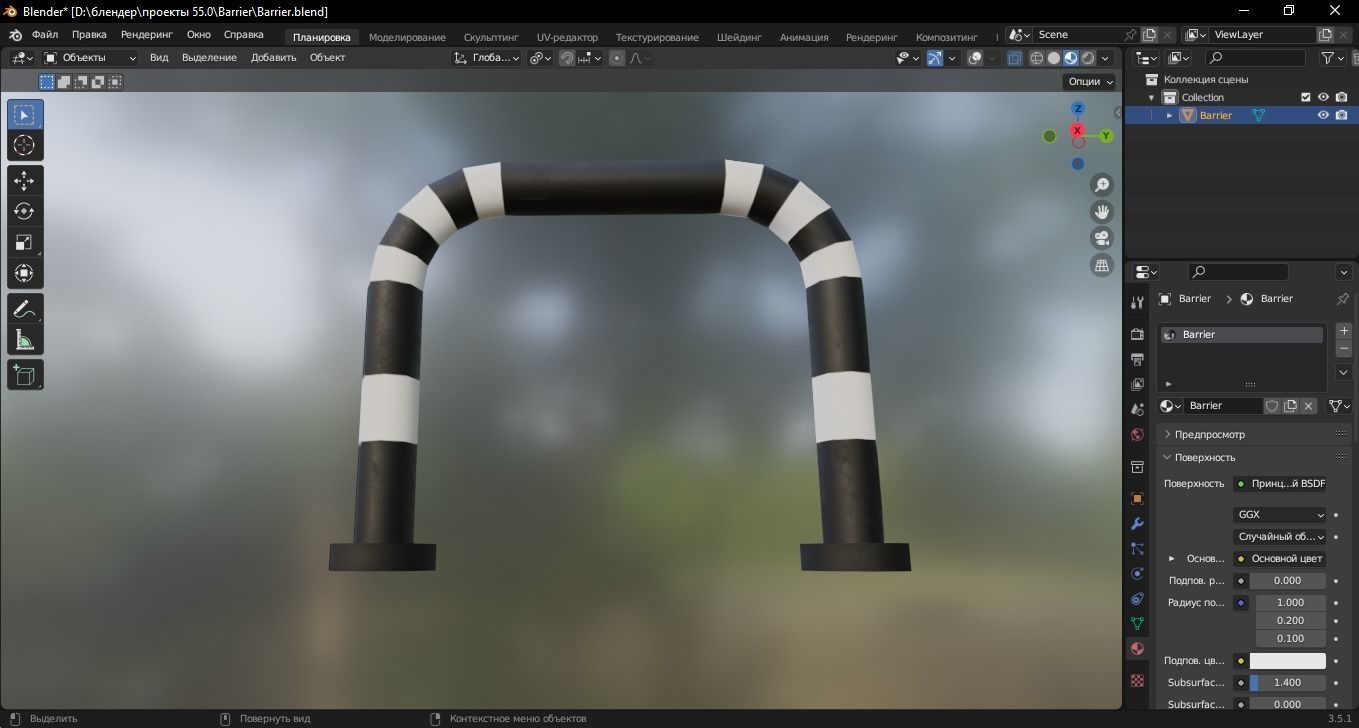Toggle show gizmos button

click(935, 58)
